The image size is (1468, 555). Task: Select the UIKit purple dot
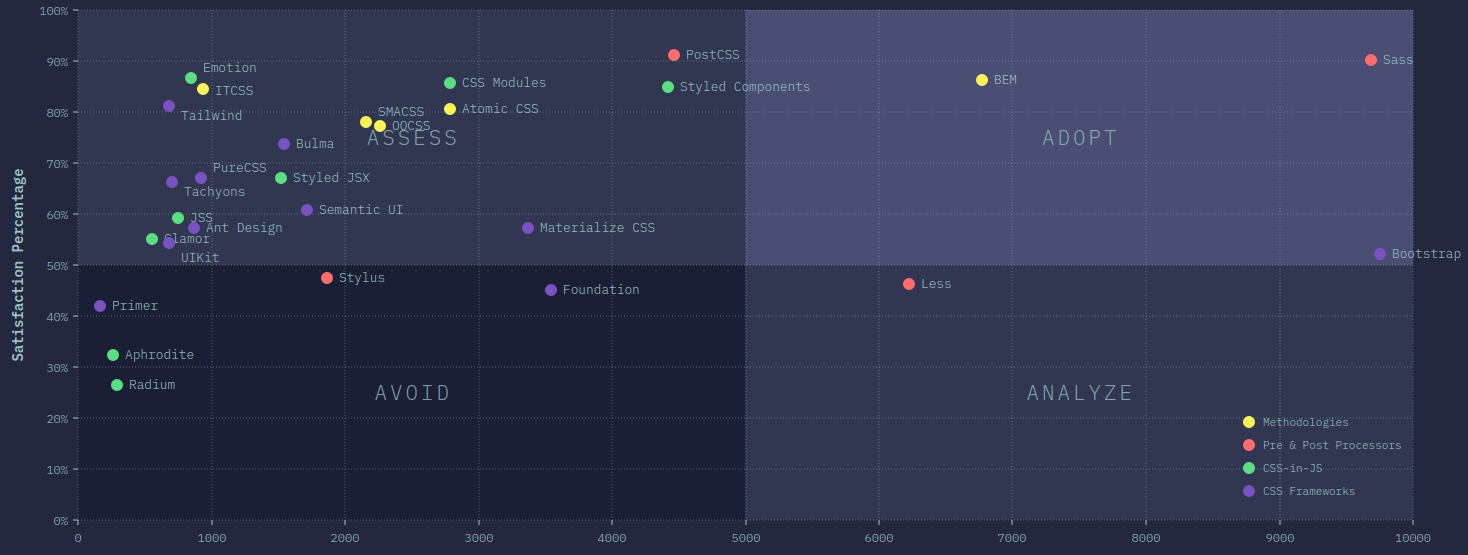pyautogui.click(x=169, y=243)
